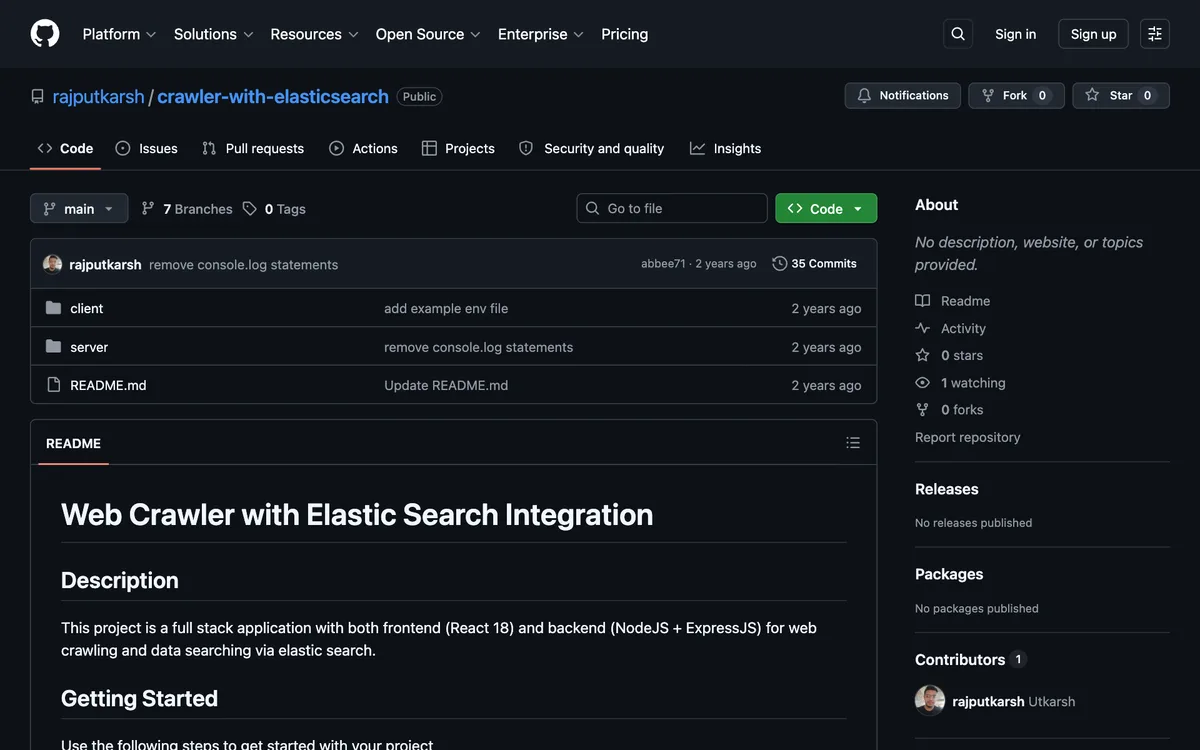The image size is (1200, 750).
Task: Expand the Resources menu
Action: click(315, 34)
